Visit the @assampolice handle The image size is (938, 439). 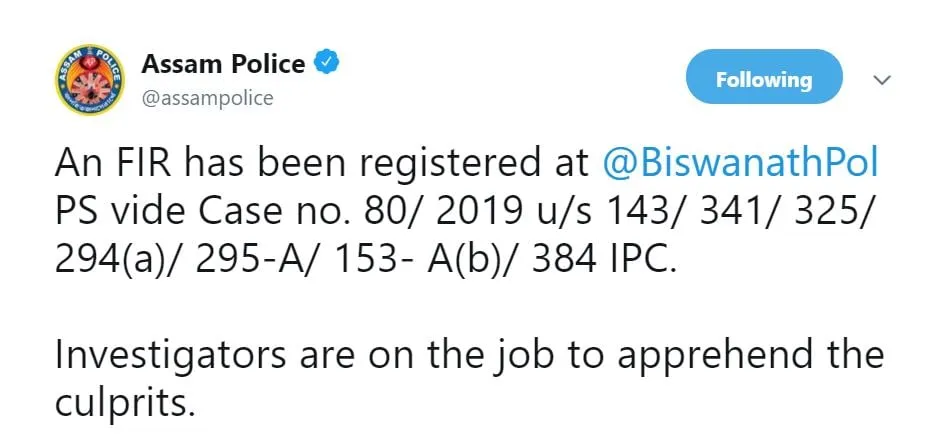click(x=207, y=97)
